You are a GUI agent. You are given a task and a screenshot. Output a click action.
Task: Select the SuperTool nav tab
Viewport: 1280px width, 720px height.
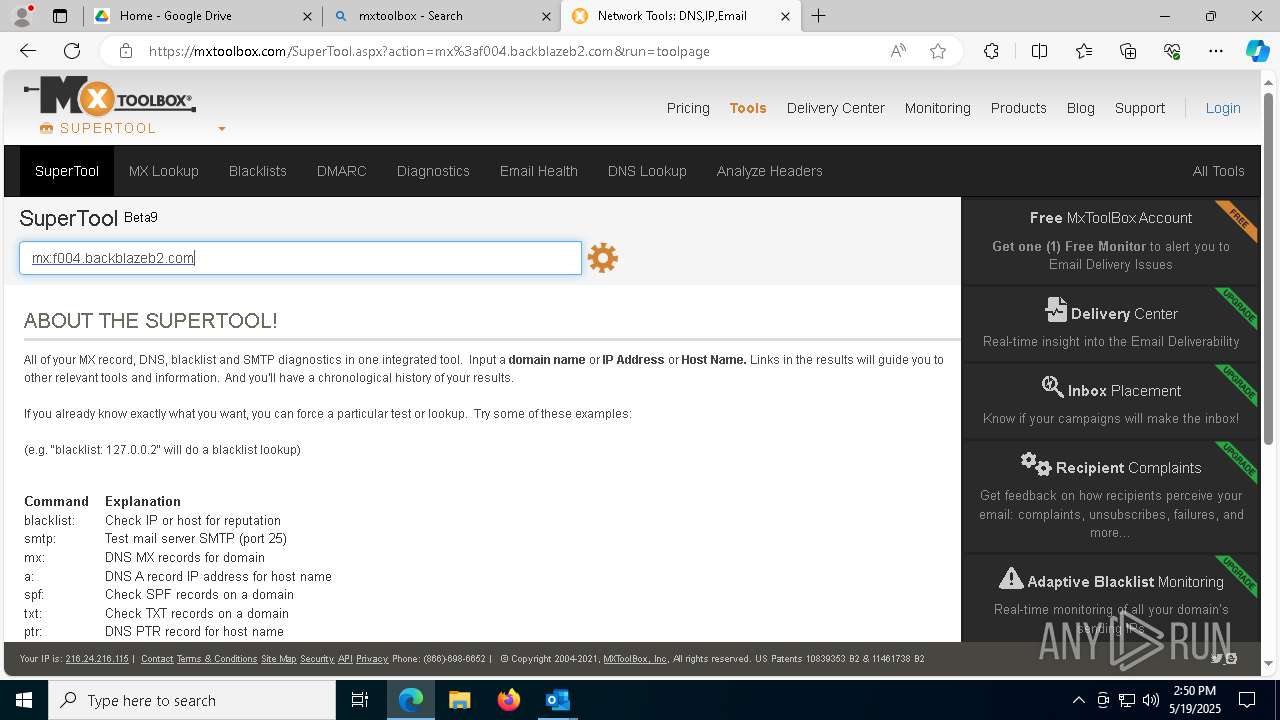67,171
